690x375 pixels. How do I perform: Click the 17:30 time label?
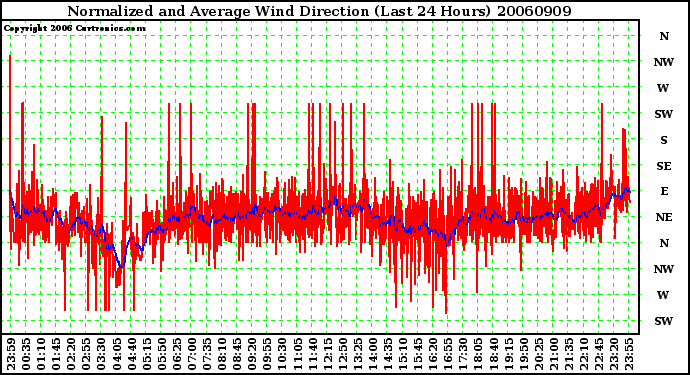point(463,354)
